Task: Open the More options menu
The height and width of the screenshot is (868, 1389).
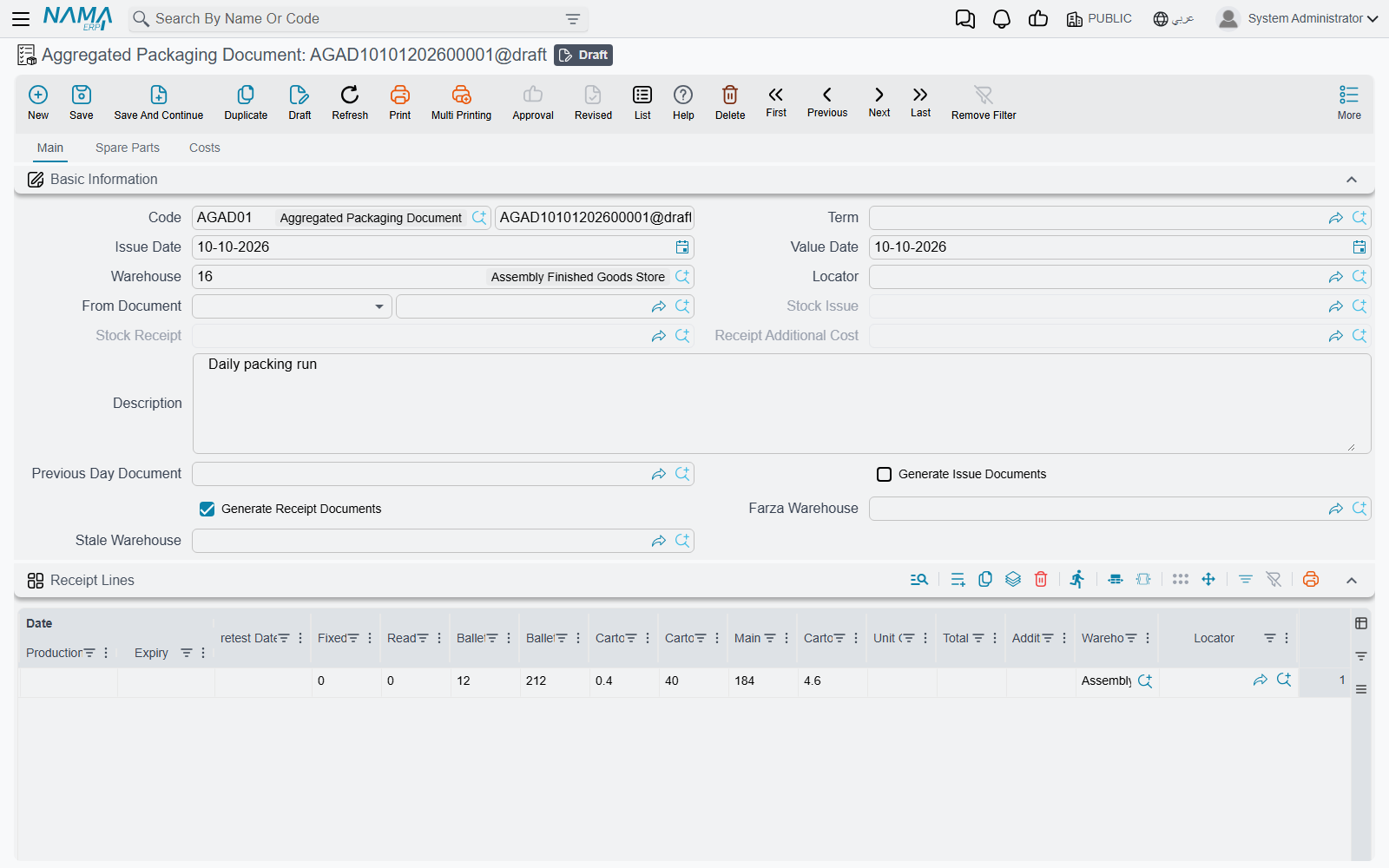Action: (1349, 102)
